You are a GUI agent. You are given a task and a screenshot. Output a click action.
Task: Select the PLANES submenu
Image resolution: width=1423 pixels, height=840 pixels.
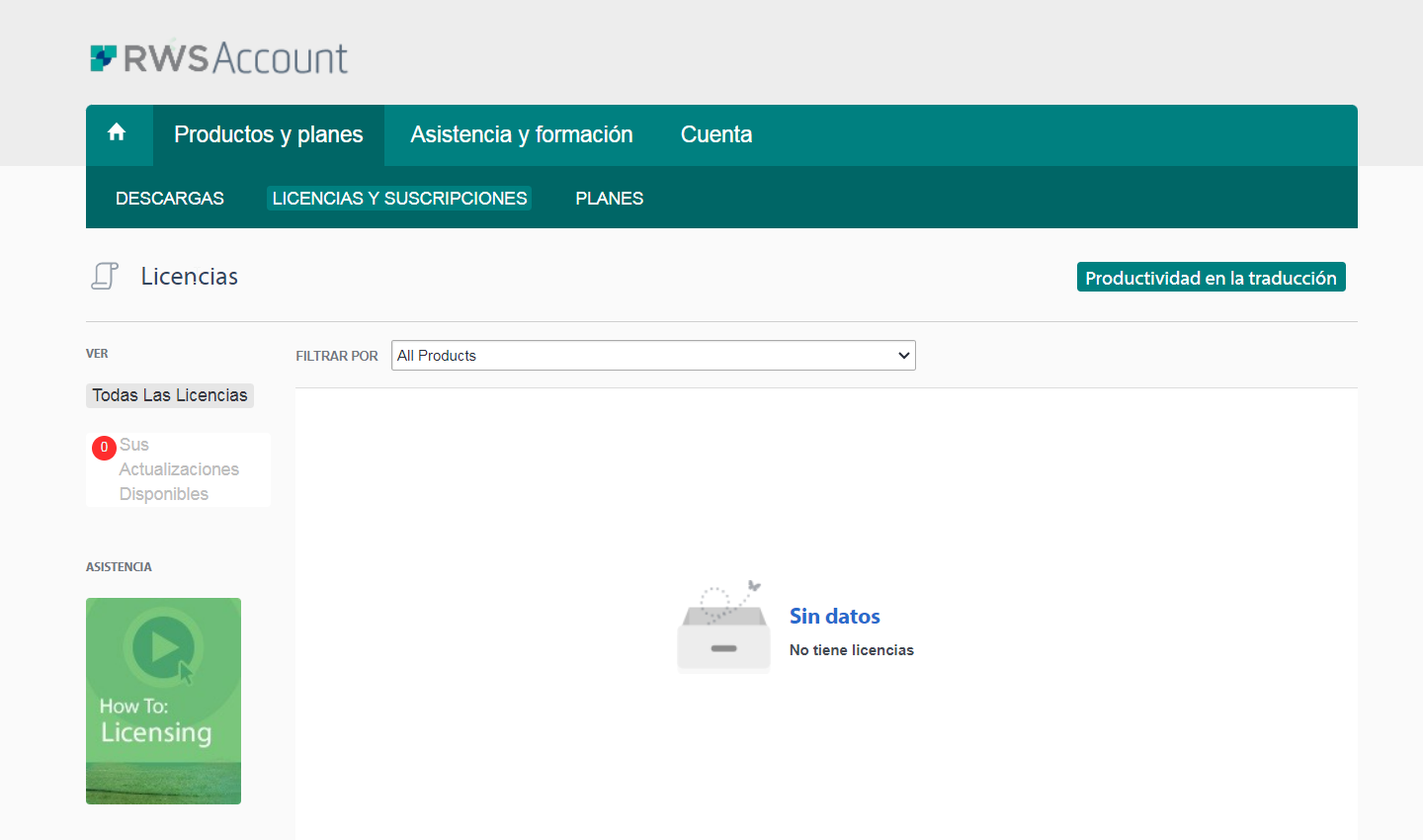[x=610, y=199]
